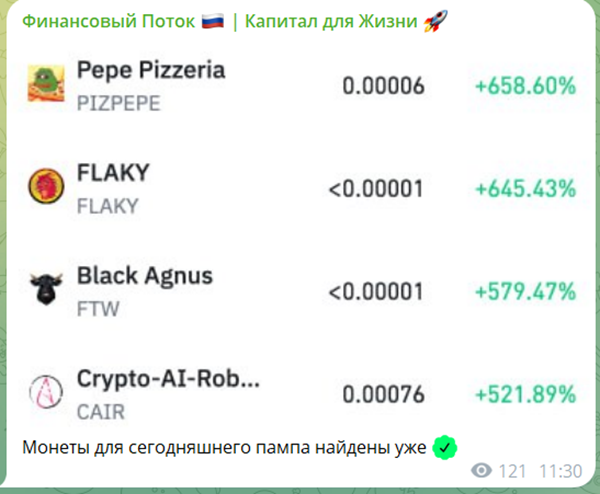The image size is (600, 494).
Task: Click the +658.60% gain value
Action: point(525,86)
